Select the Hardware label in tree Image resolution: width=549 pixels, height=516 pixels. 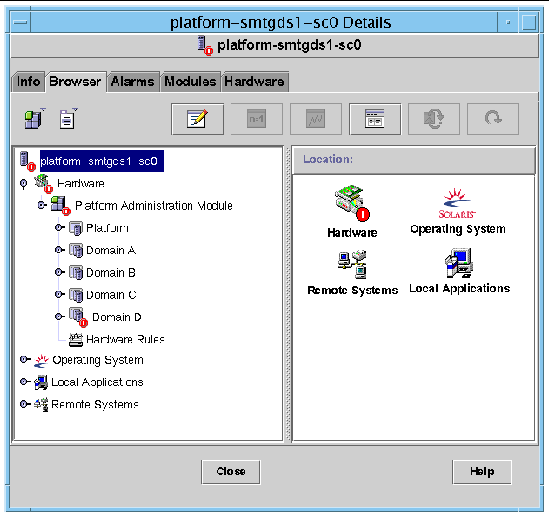coord(81,183)
